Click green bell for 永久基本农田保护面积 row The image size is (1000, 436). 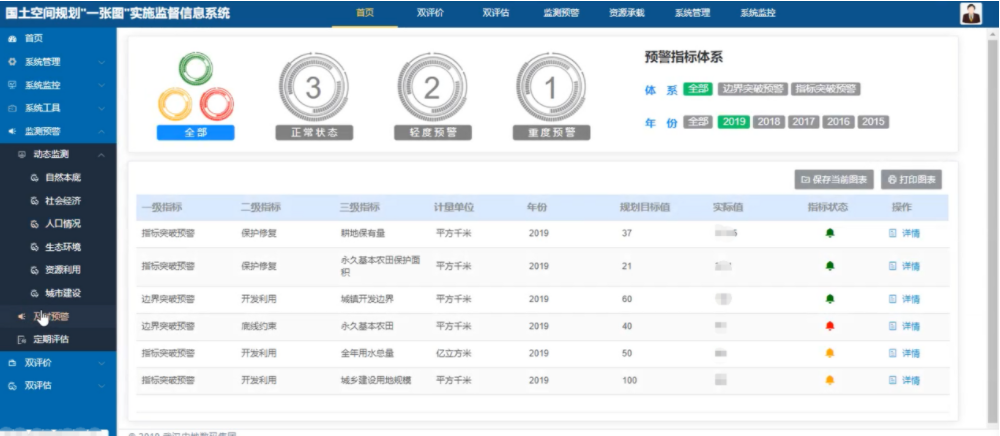pyautogui.click(x=830, y=265)
